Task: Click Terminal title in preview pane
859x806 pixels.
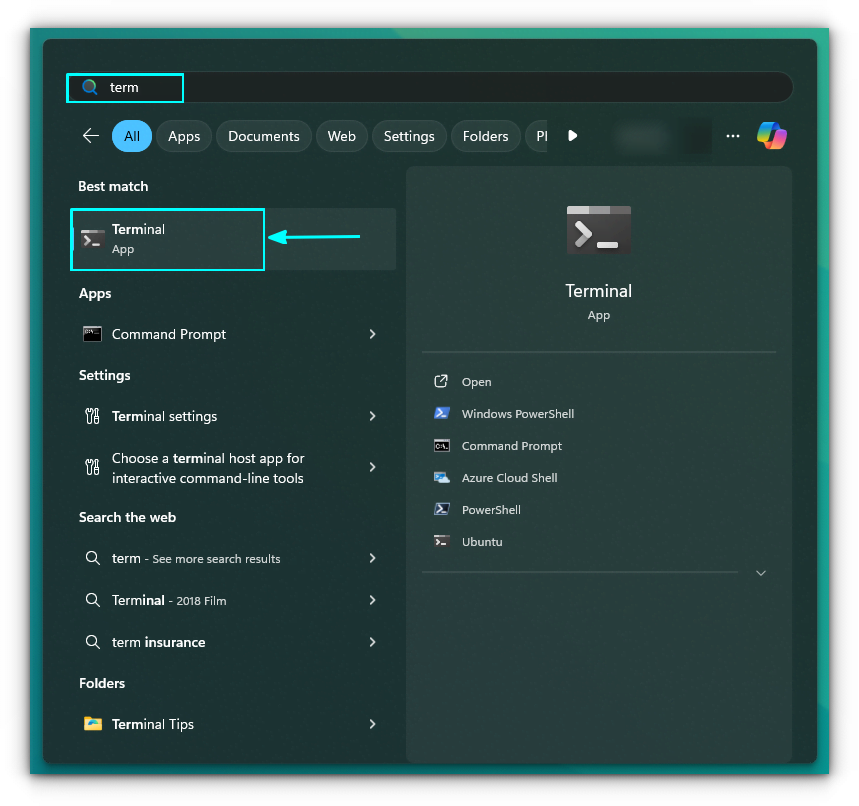Action: [x=599, y=291]
